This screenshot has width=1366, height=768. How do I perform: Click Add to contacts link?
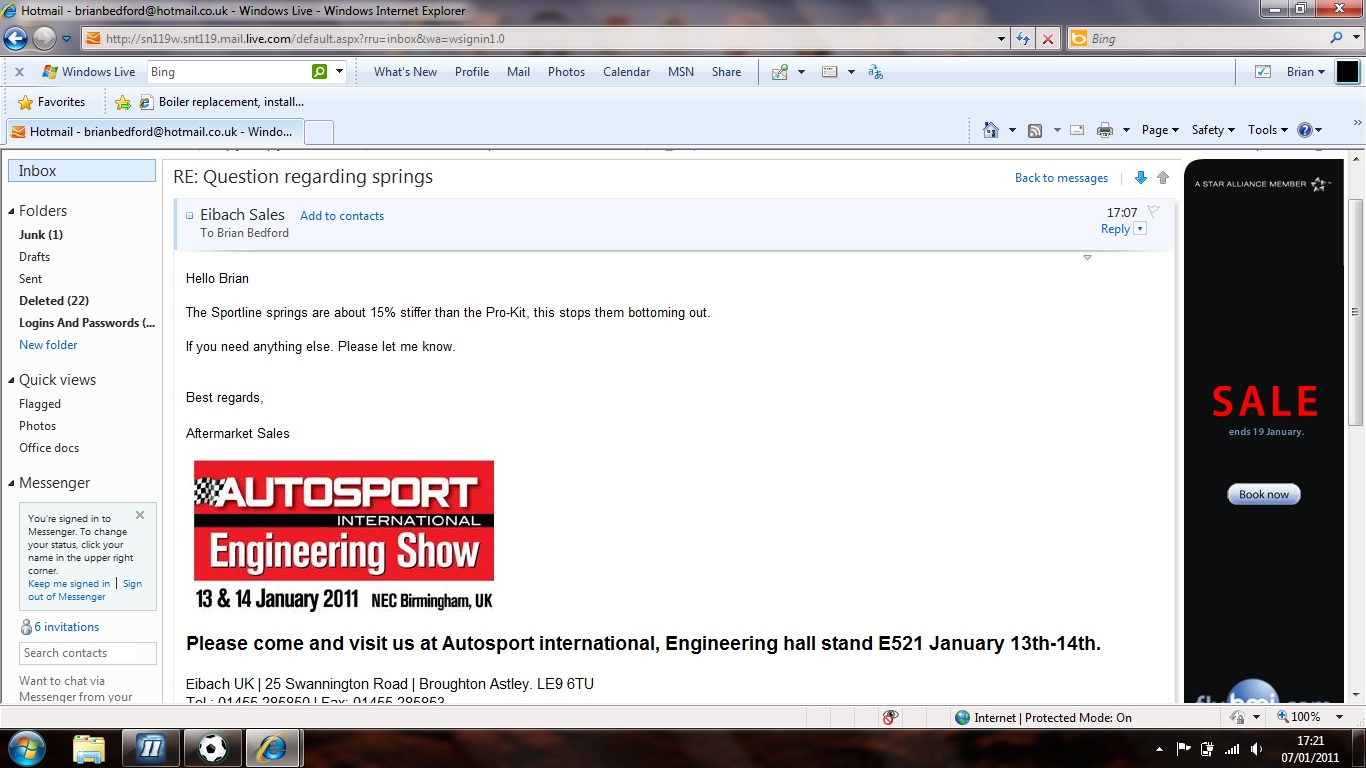342,216
